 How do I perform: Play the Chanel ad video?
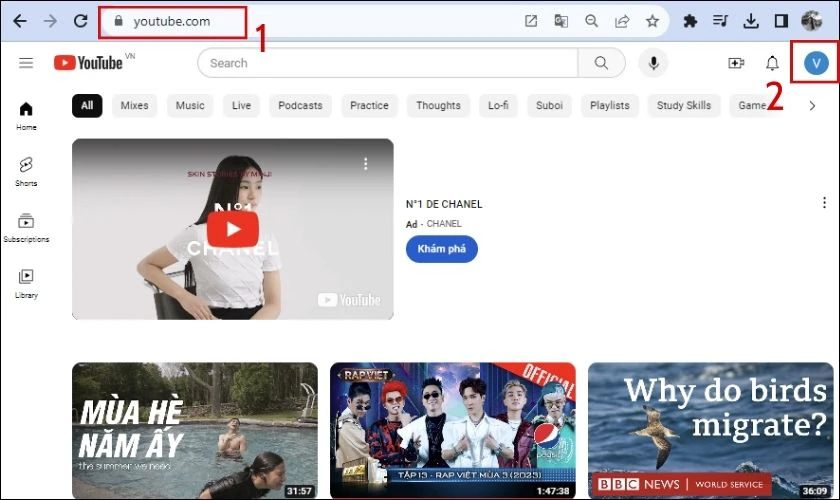click(x=233, y=229)
